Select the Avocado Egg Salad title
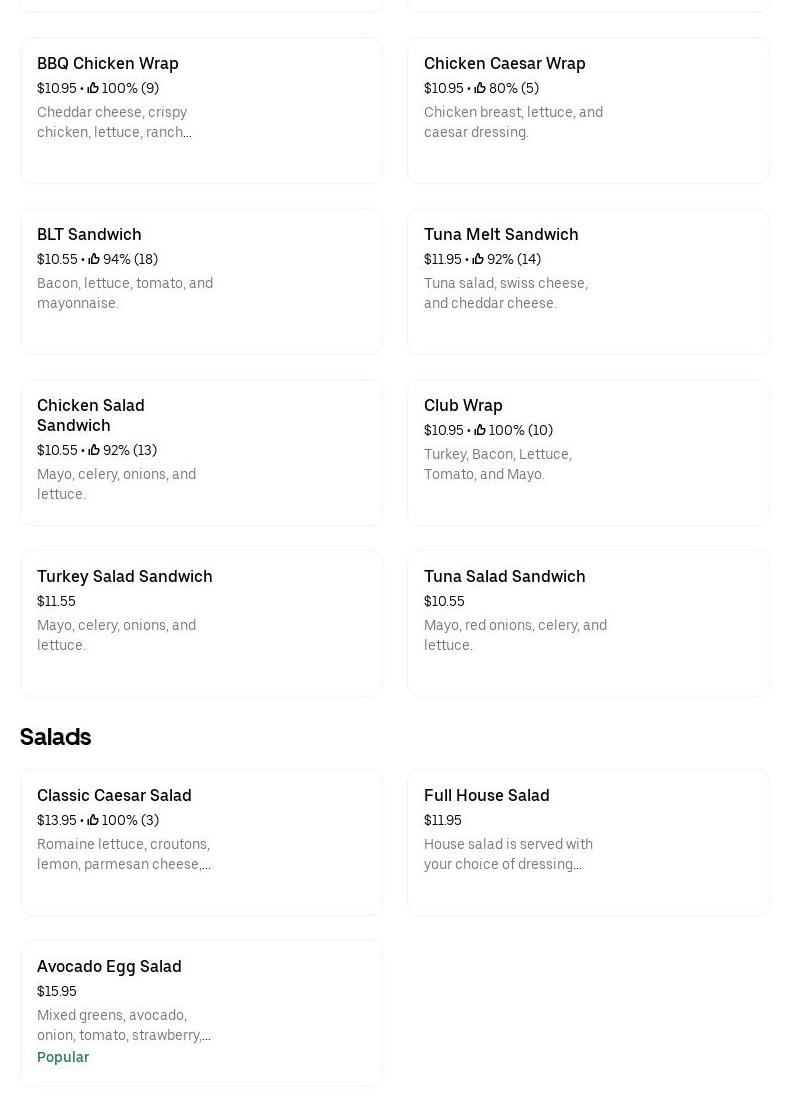Image resolution: width=804 pixels, height=1107 pixels. click(x=109, y=966)
